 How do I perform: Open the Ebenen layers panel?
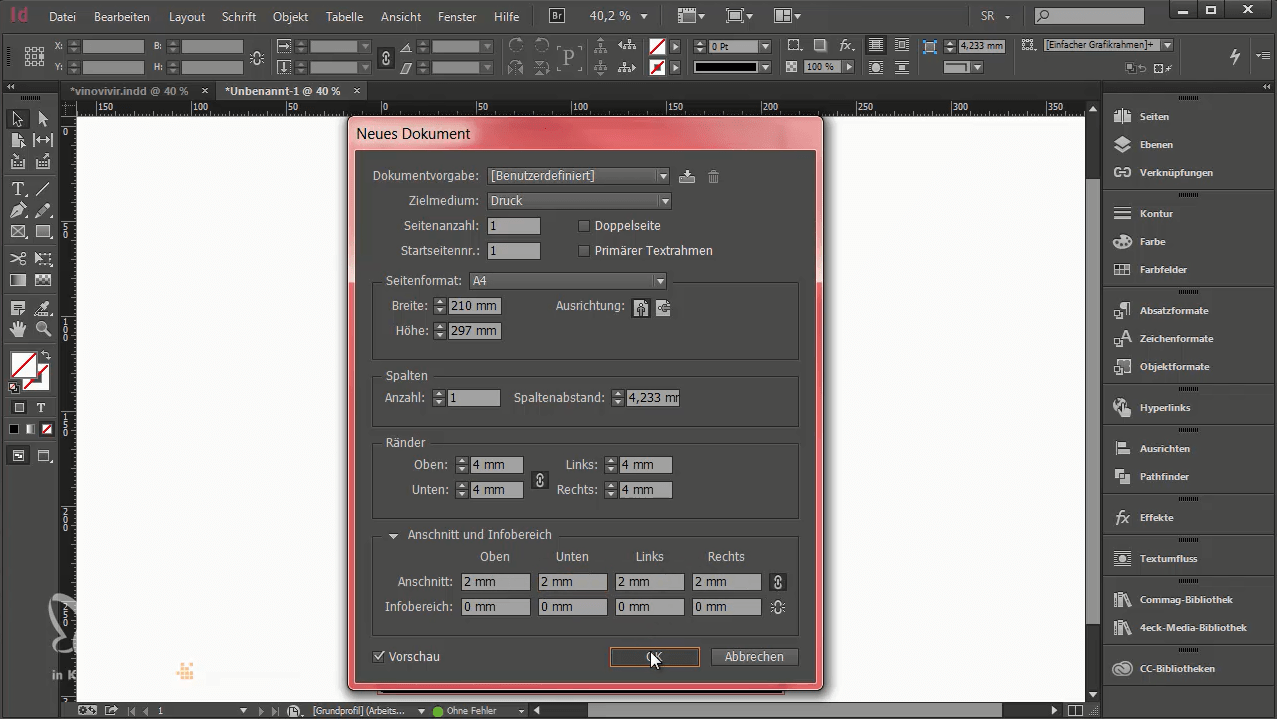[x=1156, y=145]
